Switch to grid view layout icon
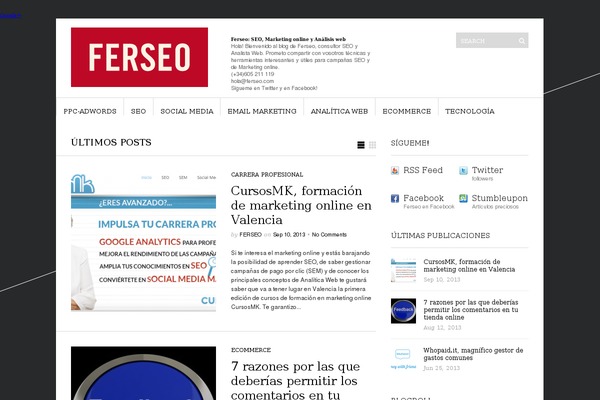The image size is (600, 400). point(372,145)
